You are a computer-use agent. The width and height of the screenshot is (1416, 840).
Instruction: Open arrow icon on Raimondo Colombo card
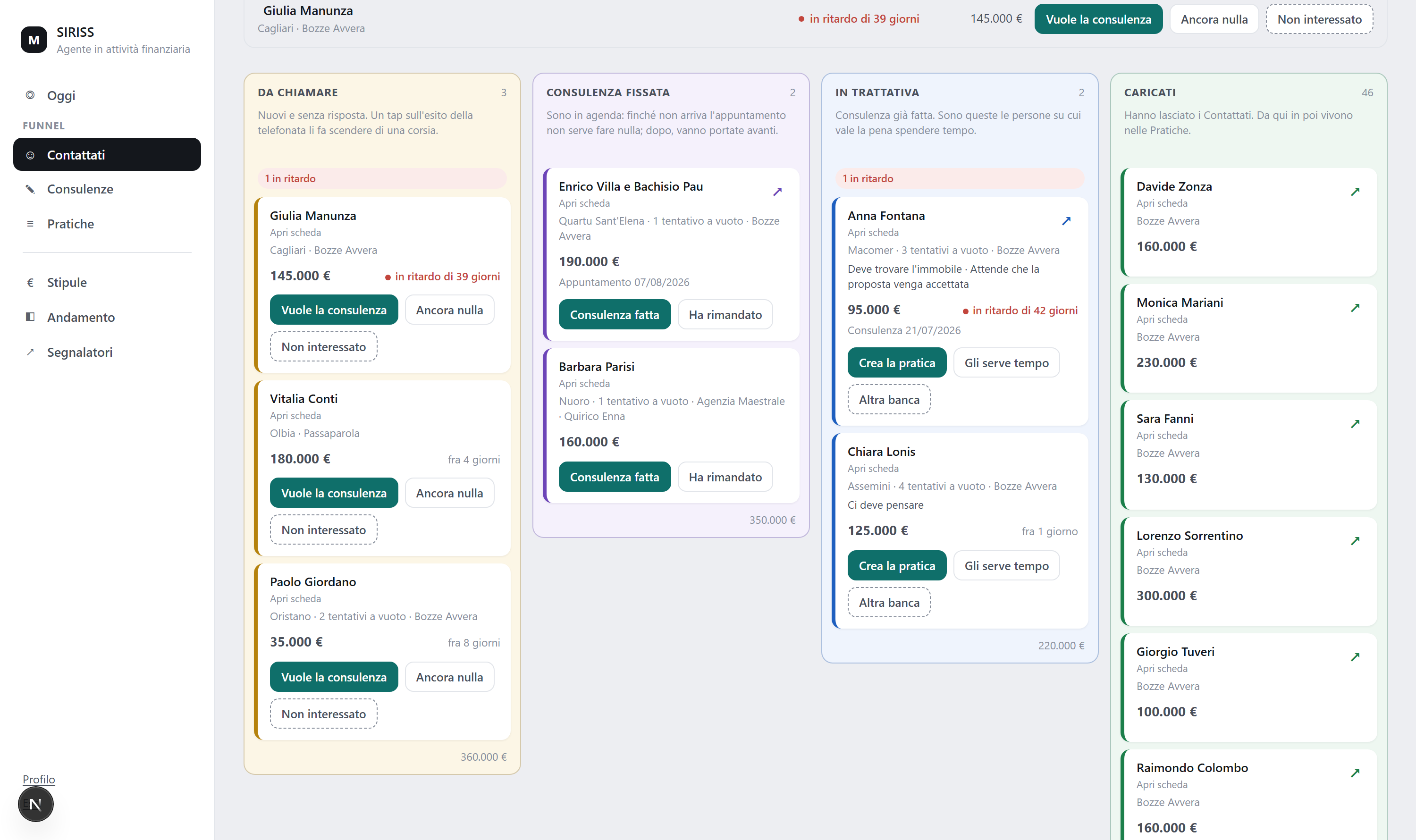tap(1355, 773)
